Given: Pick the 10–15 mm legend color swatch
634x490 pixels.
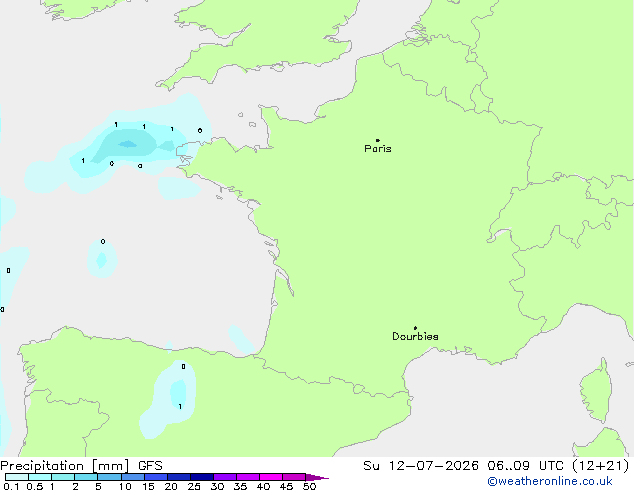Looking at the screenshot, I should pos(133,477).
